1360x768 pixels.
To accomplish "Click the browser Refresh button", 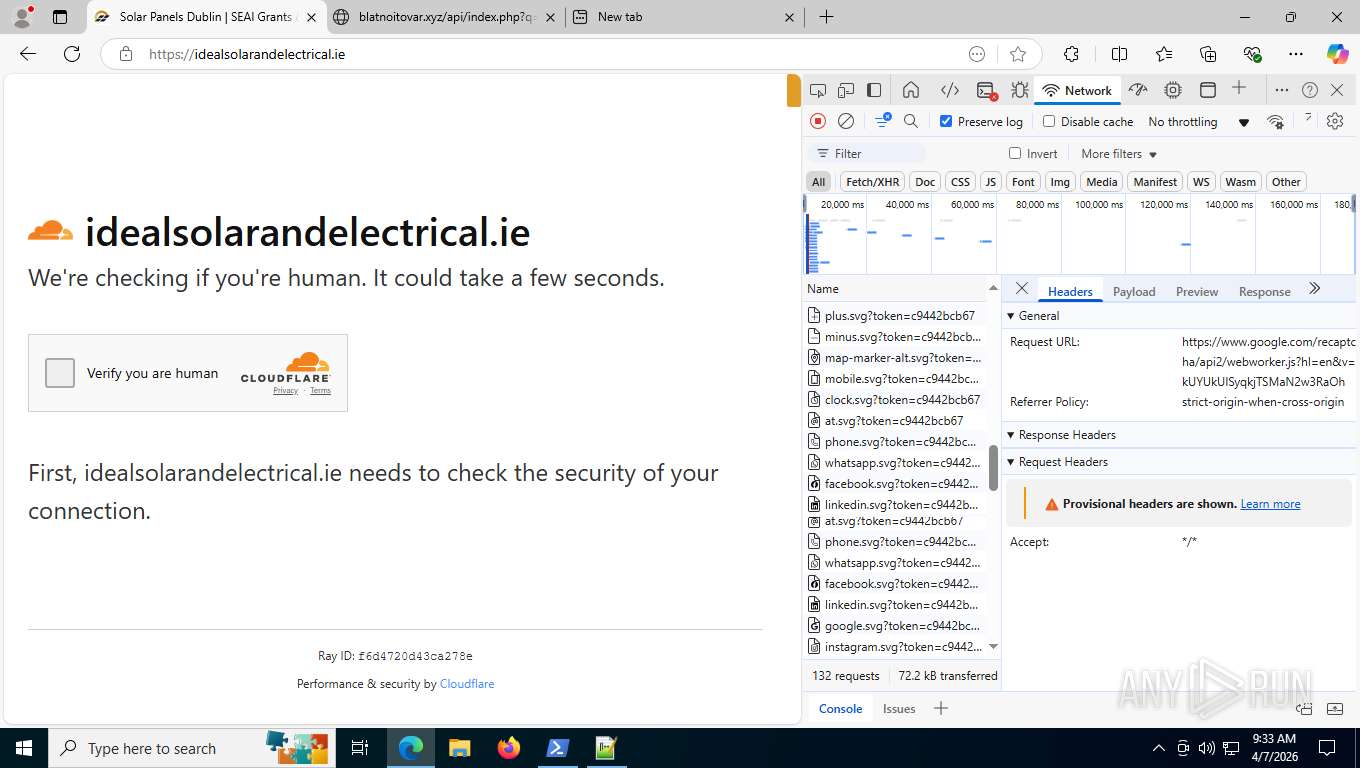I will [72, 54].
